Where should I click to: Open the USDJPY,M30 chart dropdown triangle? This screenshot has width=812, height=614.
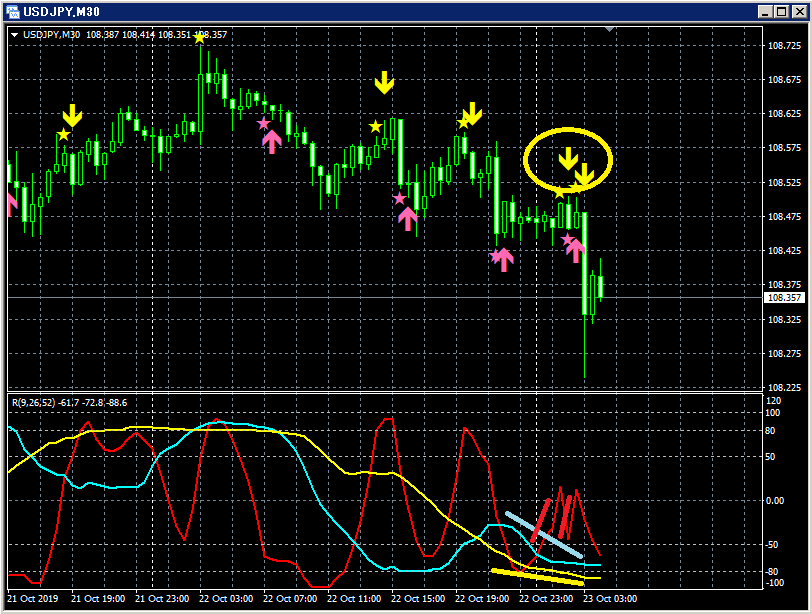click(14, 35)
